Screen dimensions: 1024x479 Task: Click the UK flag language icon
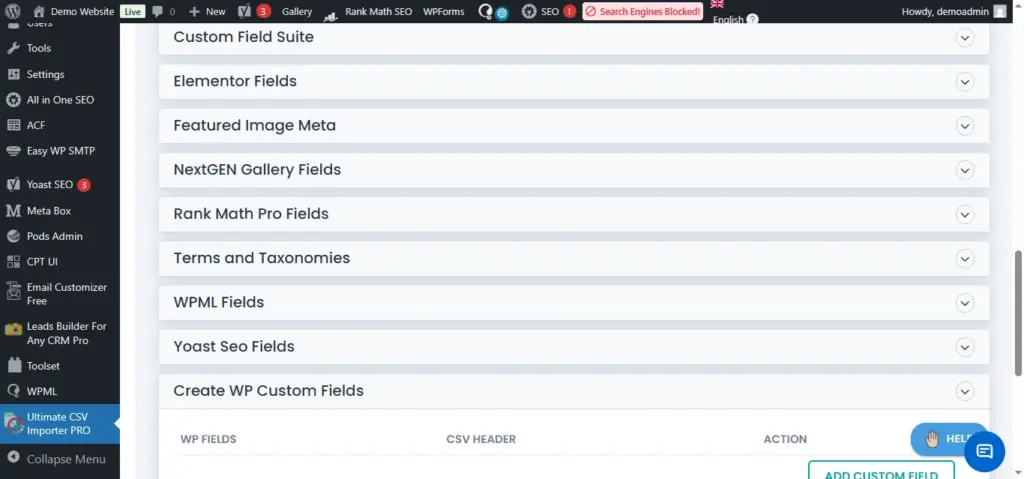coord(717,4)
